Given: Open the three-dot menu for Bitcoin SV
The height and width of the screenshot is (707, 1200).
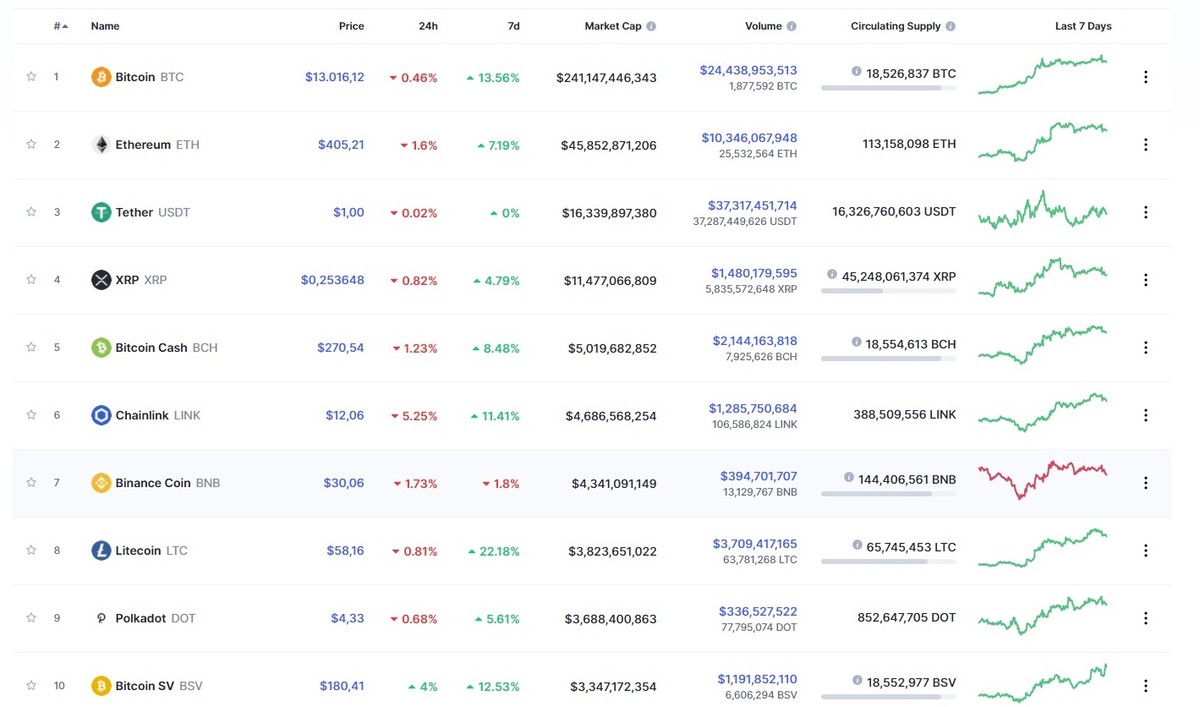Looking at the screenshot, I should pos(1145,686).
